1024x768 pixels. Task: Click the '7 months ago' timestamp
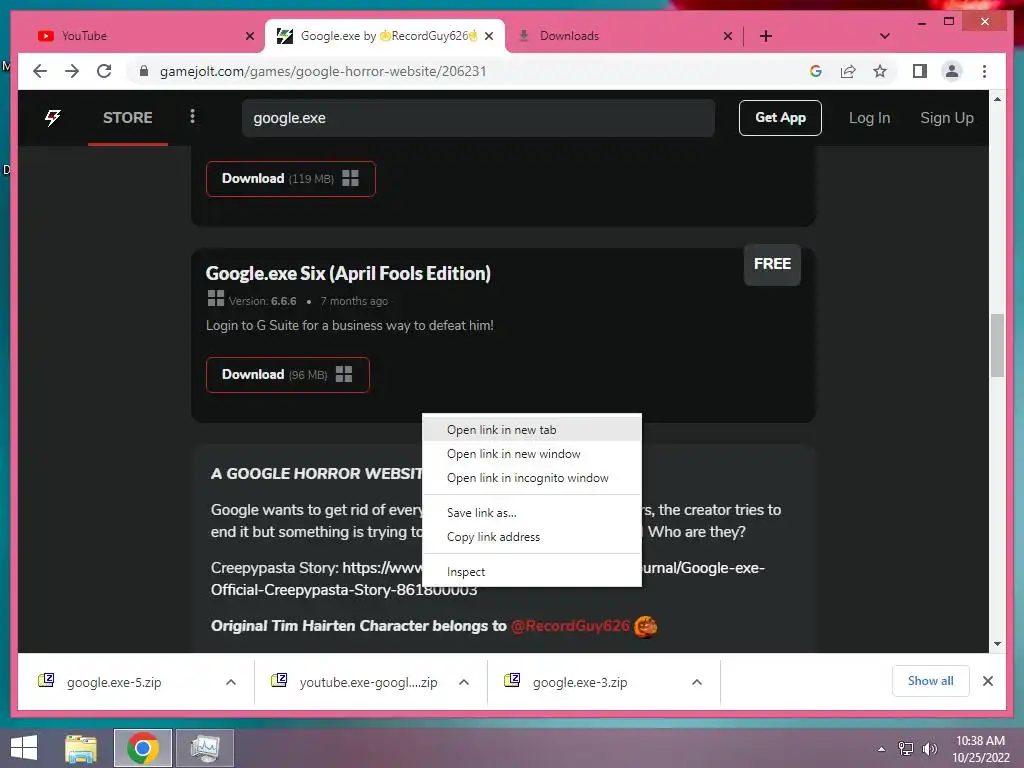[x=354, y=301]
